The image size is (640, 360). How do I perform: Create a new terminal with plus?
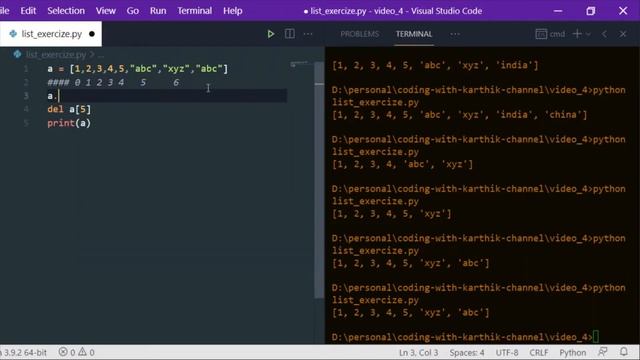[577, 34]
